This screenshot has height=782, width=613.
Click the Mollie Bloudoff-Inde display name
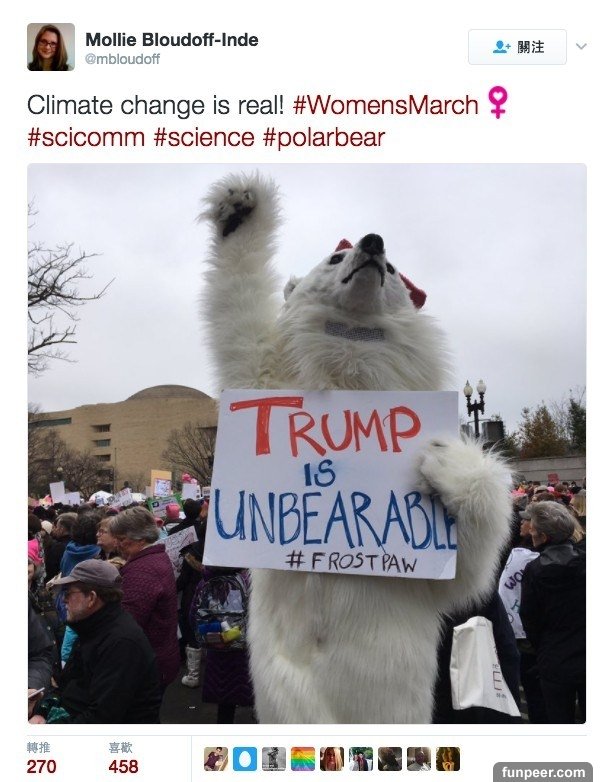[172, 40]
